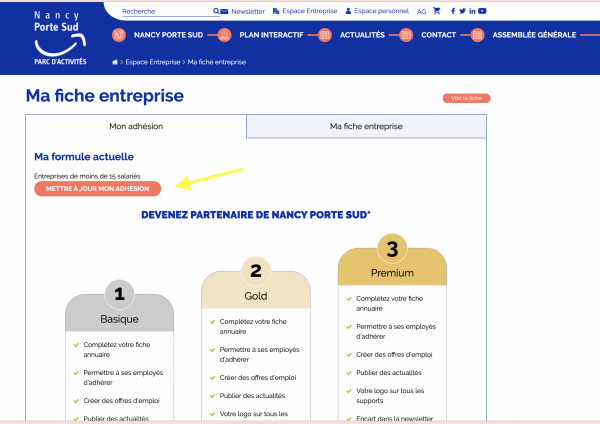Viewport: 600px width, 424px height.
Task: Click 'Publier des actualités' in Gold card
Action: (x=252, y=396)
